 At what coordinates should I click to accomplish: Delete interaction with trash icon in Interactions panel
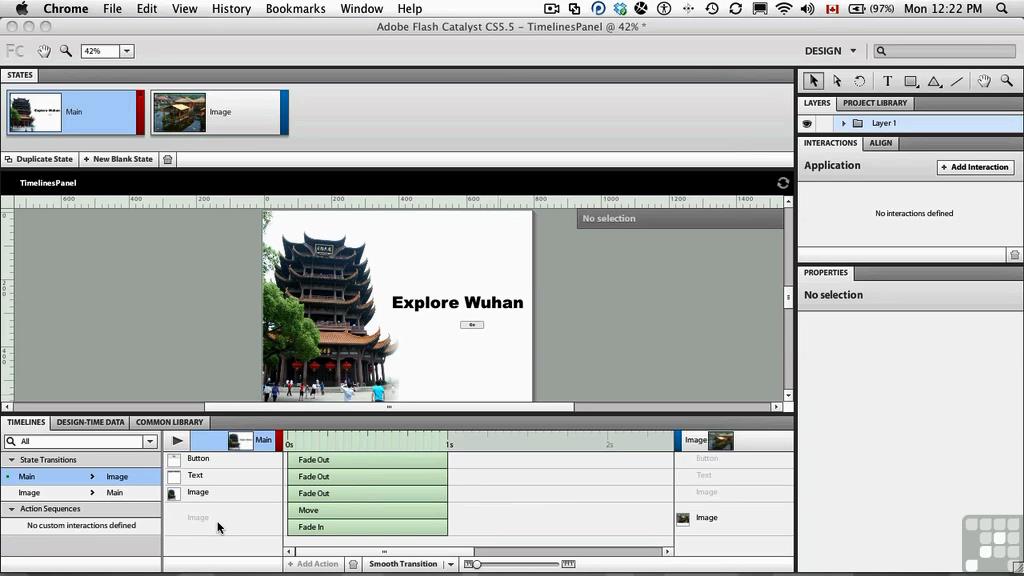[x=1014, y=255]
